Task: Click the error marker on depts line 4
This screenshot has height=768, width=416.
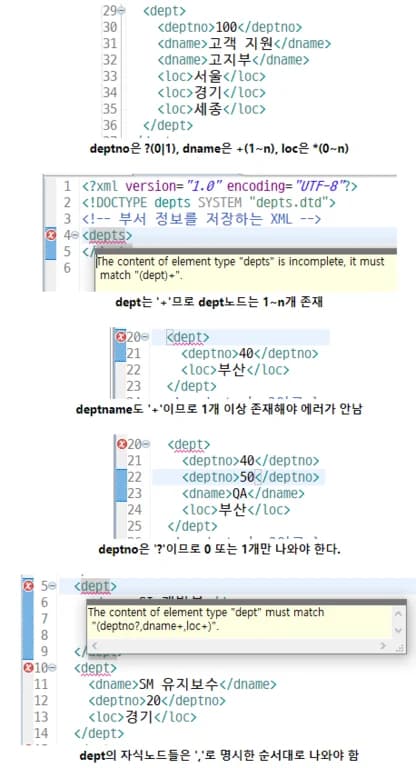Action: pyautogui.click(x=50, y=235)
